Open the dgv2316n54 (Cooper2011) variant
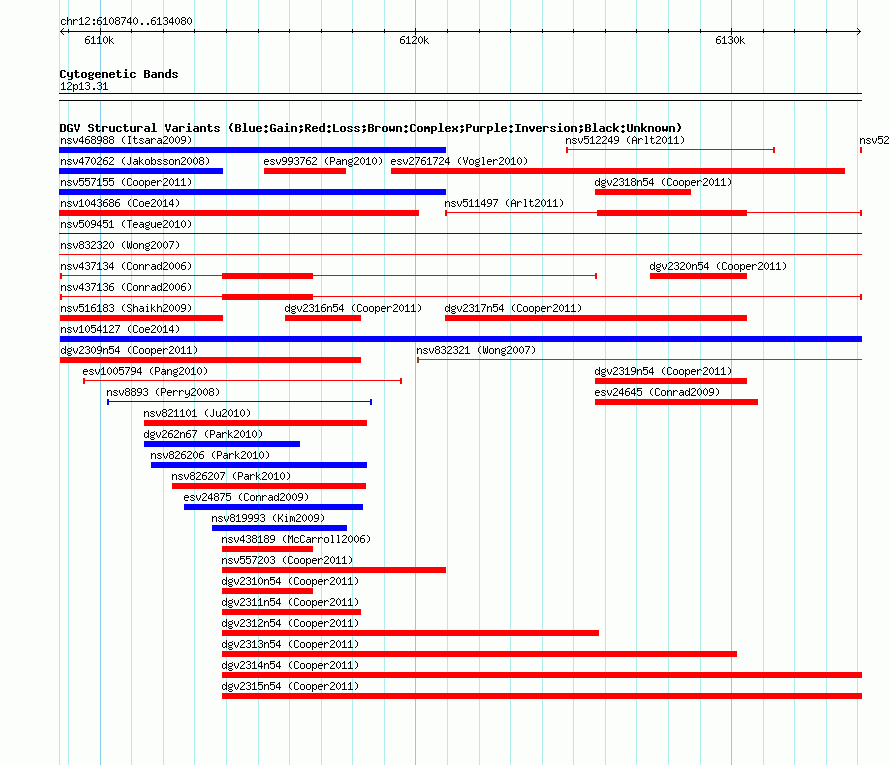Viewport: 890px width, 765px height. tap(353, 308)
